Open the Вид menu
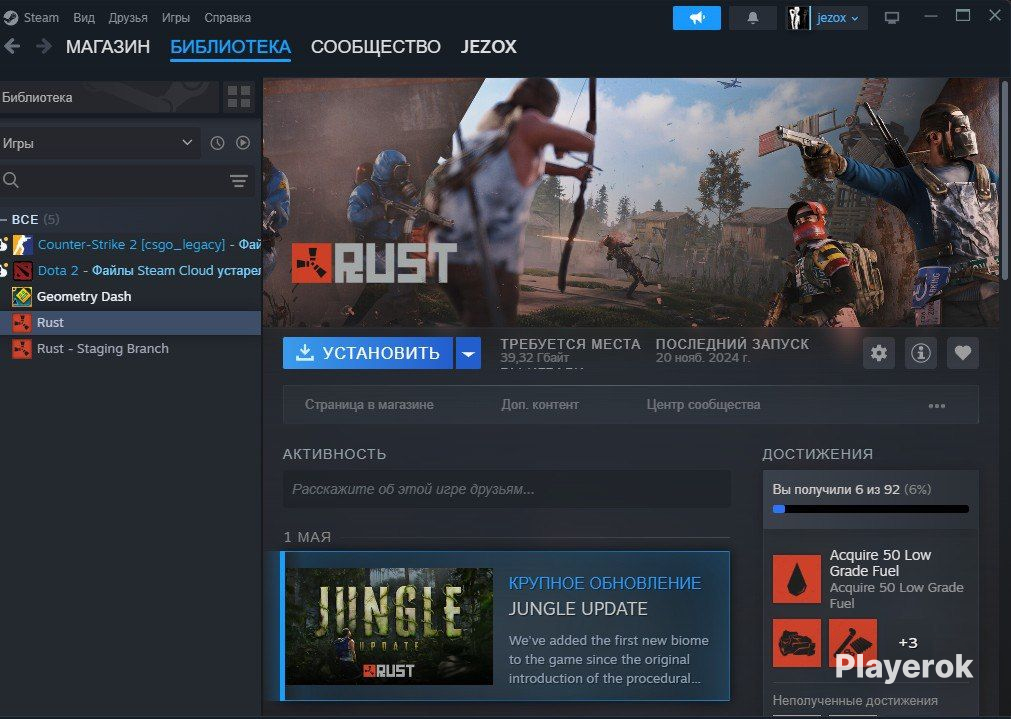Image resolution: width=1011 pixels, height=719 pixels. click(84, 17)
